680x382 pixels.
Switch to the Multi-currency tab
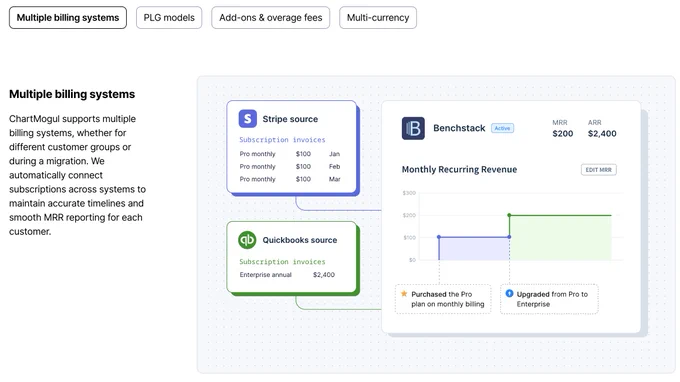tap(378, 18)
